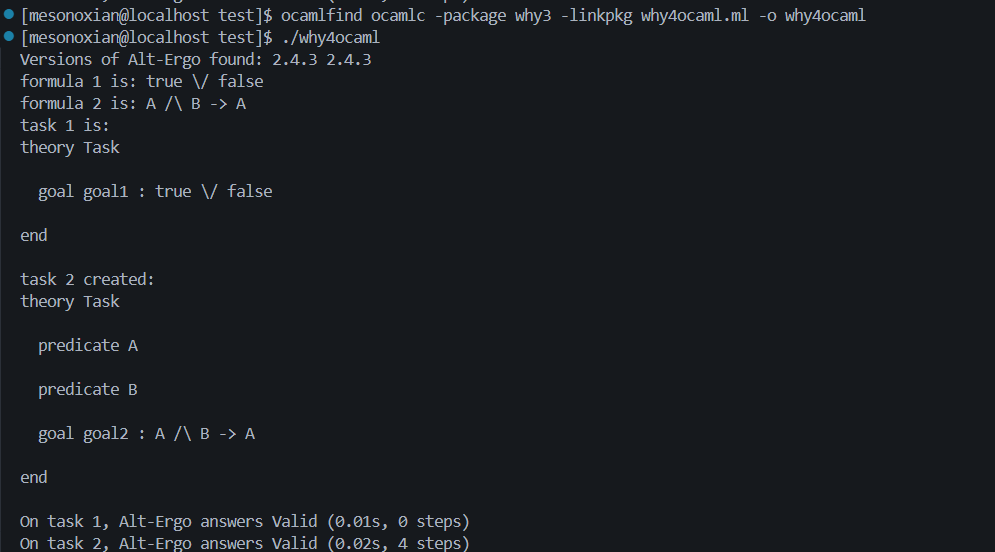The height and width of the screenshot is (552, 995).
Task: Click the "task 1 is:" output line
Action: click(65, 125)
